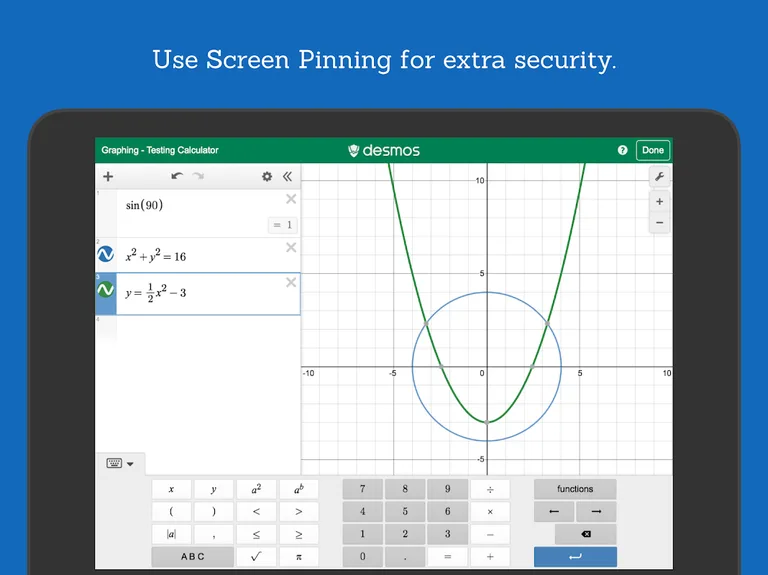Tap number key 2
The height and width of the screenshot is (575, 768).
405,534
